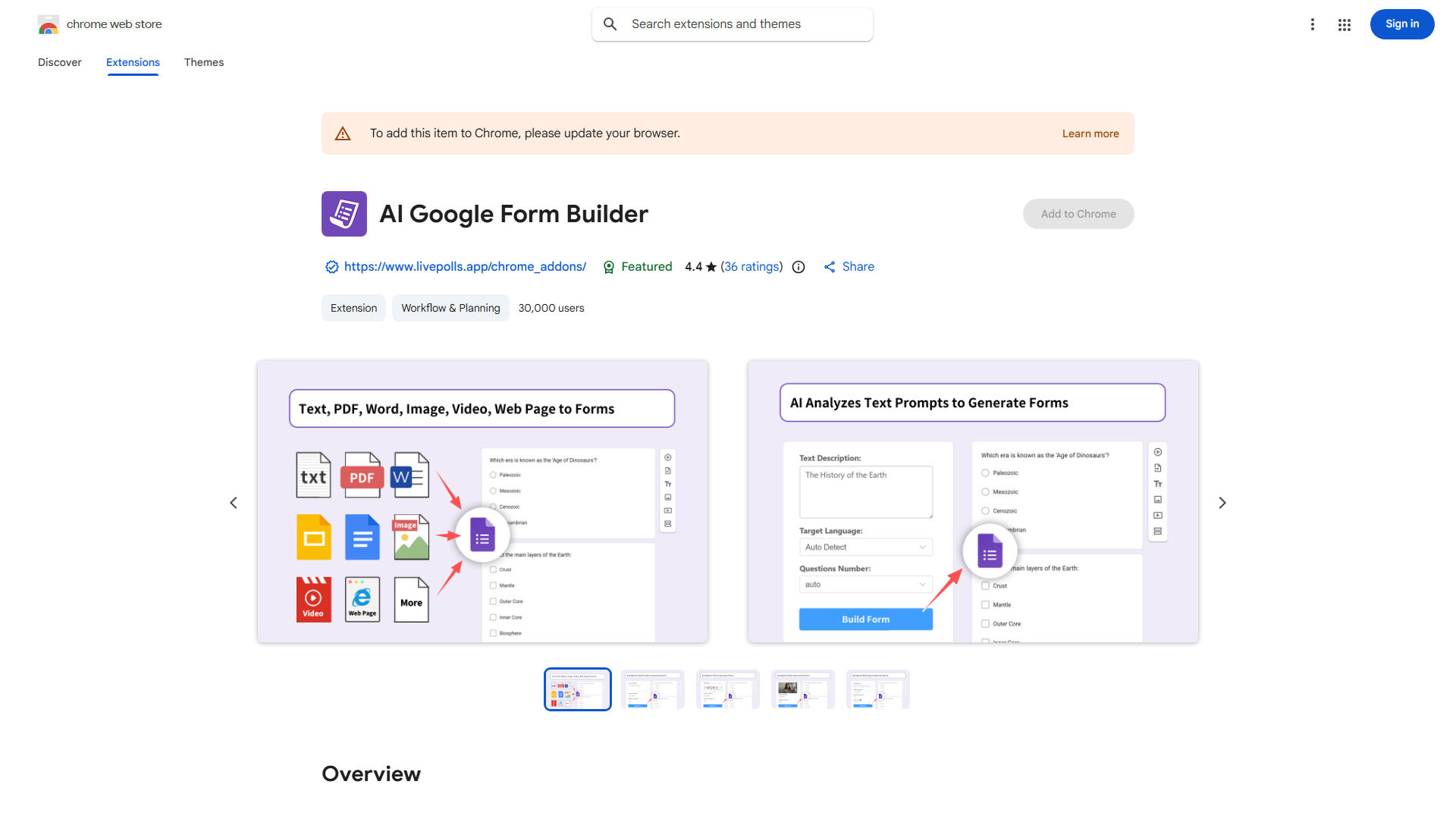This screenshot has width=1456, height=819.
Task: Visit the livepolls.app developer homepage link
Action: point(465,266)
